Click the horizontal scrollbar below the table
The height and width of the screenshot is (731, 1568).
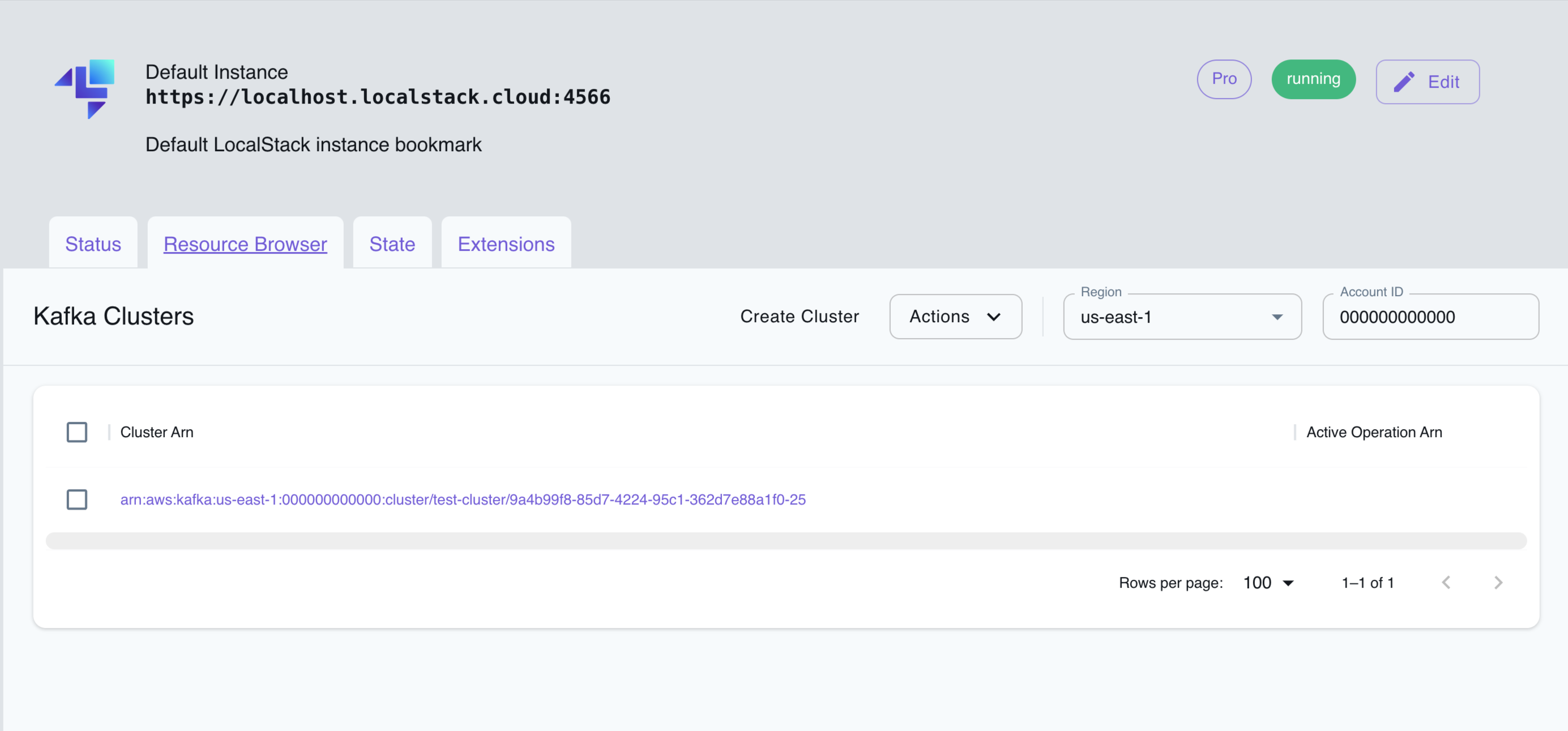[x=787, y=540]
